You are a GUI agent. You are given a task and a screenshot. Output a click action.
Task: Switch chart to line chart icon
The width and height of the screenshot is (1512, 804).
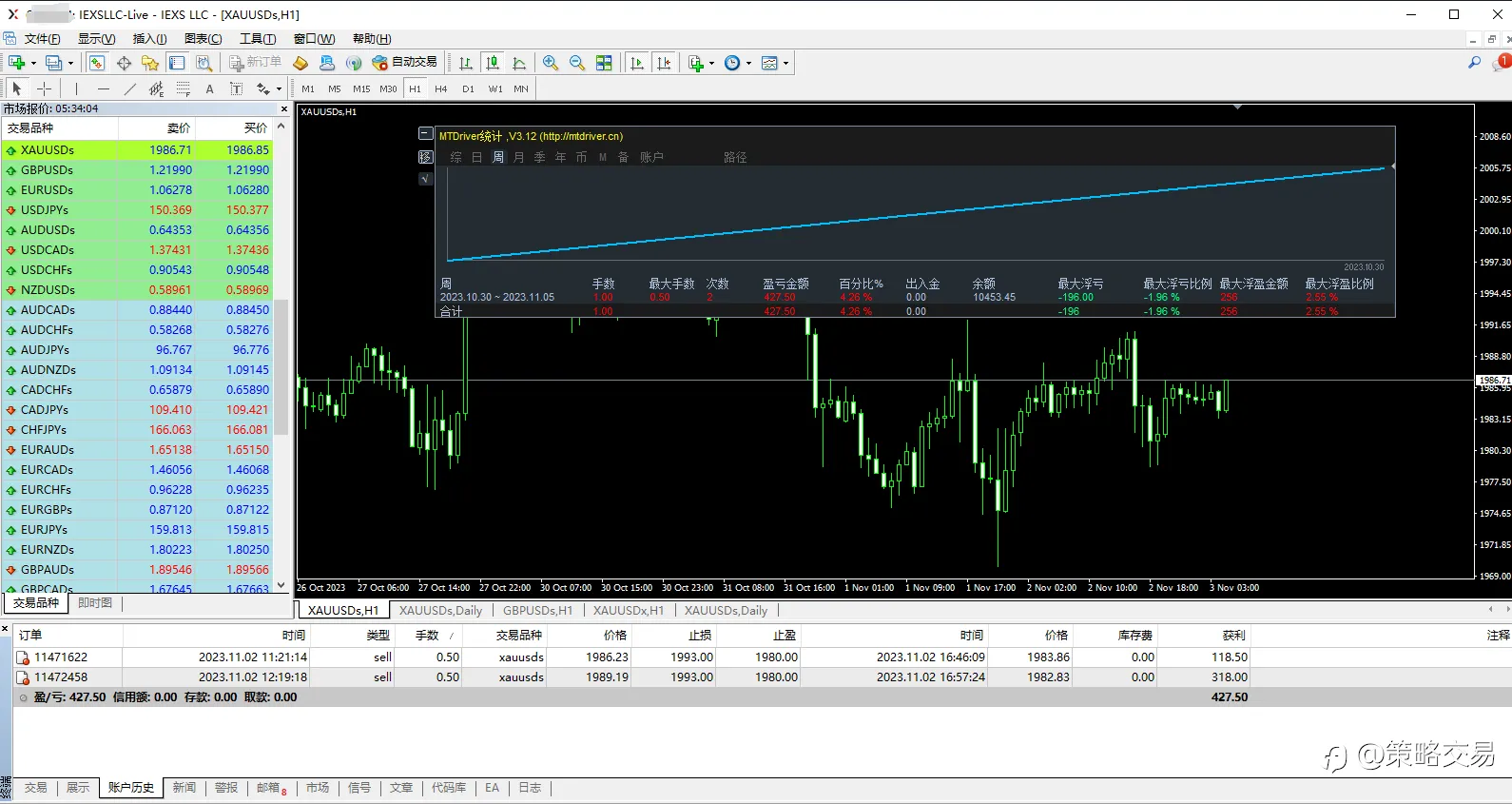click(x=519, y=63)
